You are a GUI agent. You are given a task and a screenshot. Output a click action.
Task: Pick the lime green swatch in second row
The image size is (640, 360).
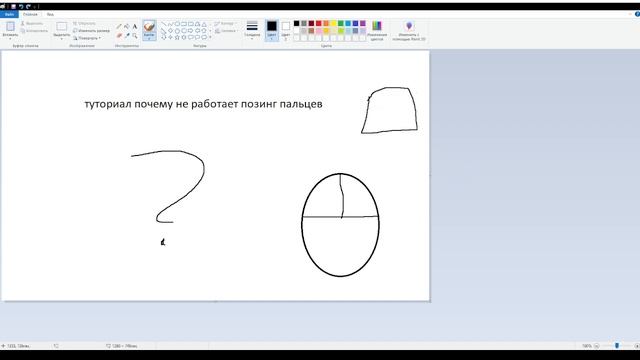click(x=341, y=31)
